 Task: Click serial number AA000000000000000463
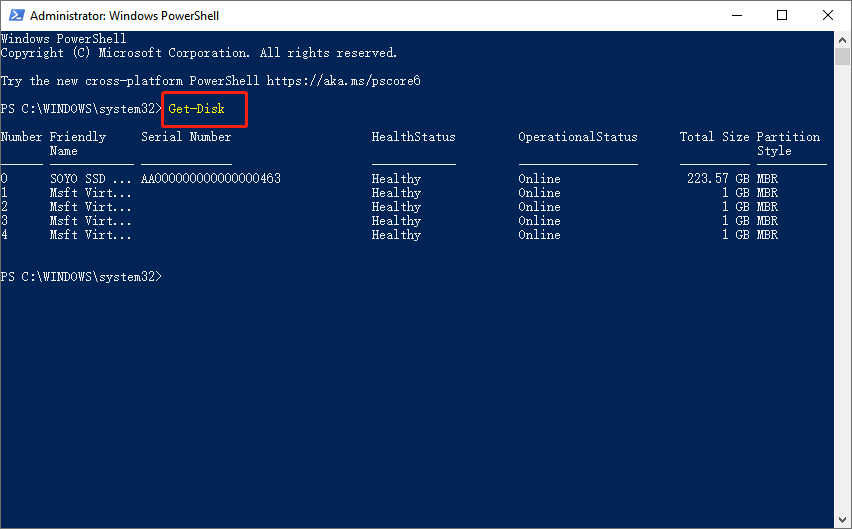[211, 179]
